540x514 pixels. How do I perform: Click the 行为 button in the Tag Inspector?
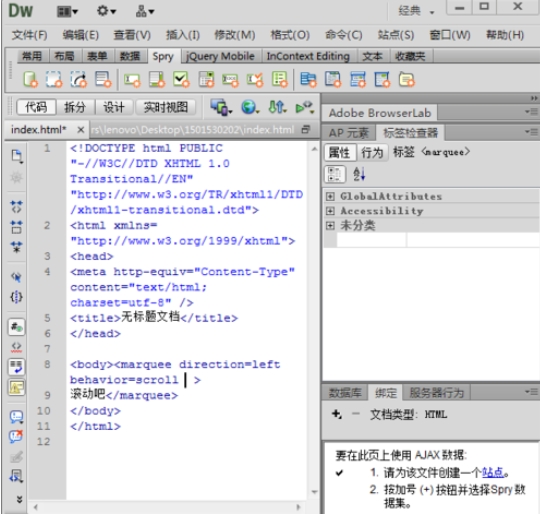point(372,152)
